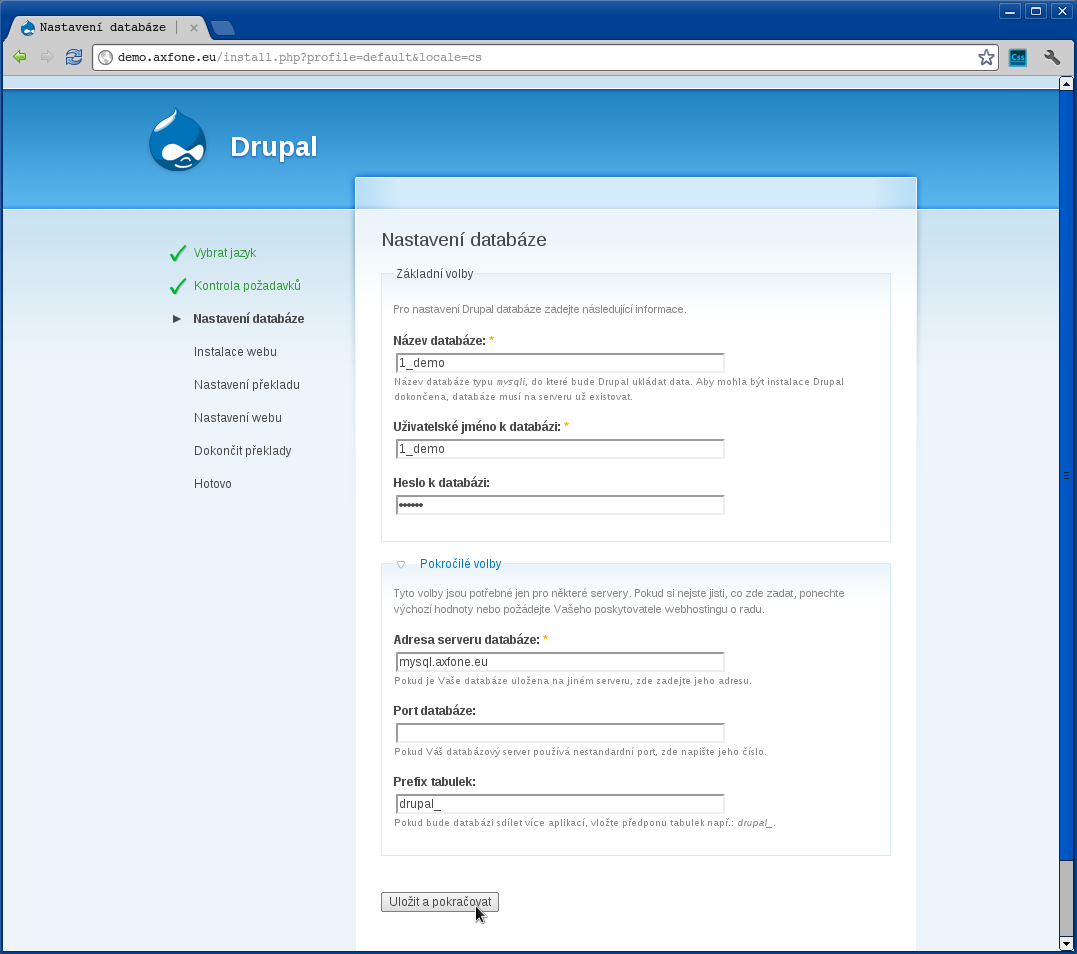
Task: Reload the page with the refresh icon
Action: point(74,57)
